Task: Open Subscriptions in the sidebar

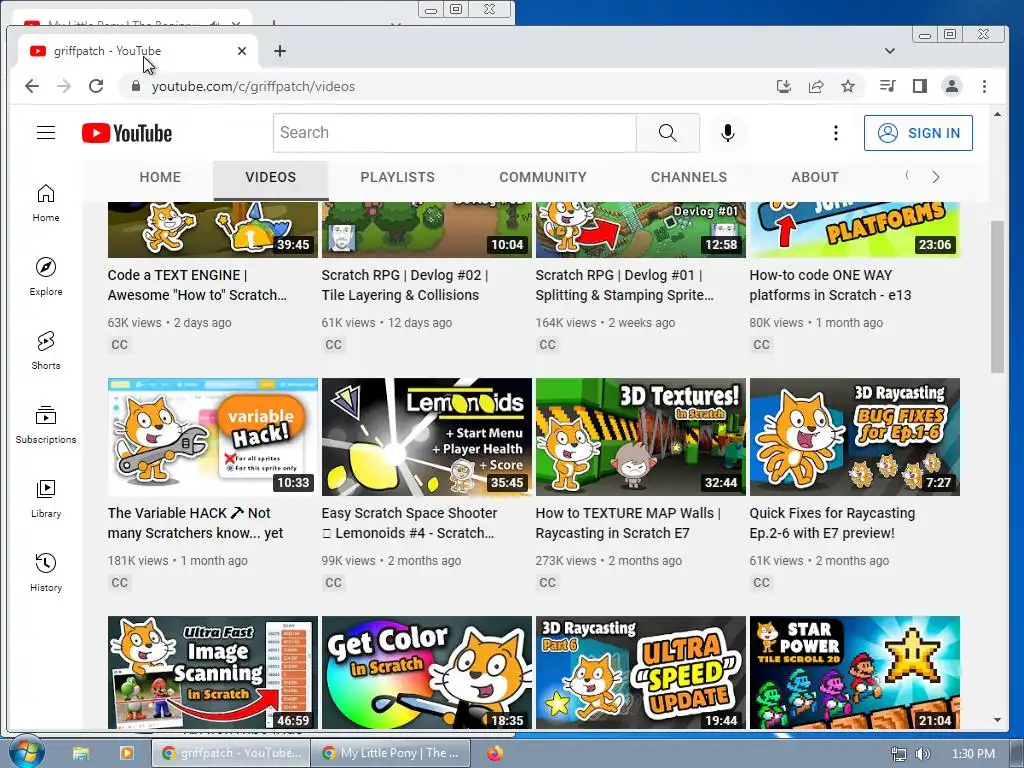Action: pyautogui.click(x=46, y=424)
